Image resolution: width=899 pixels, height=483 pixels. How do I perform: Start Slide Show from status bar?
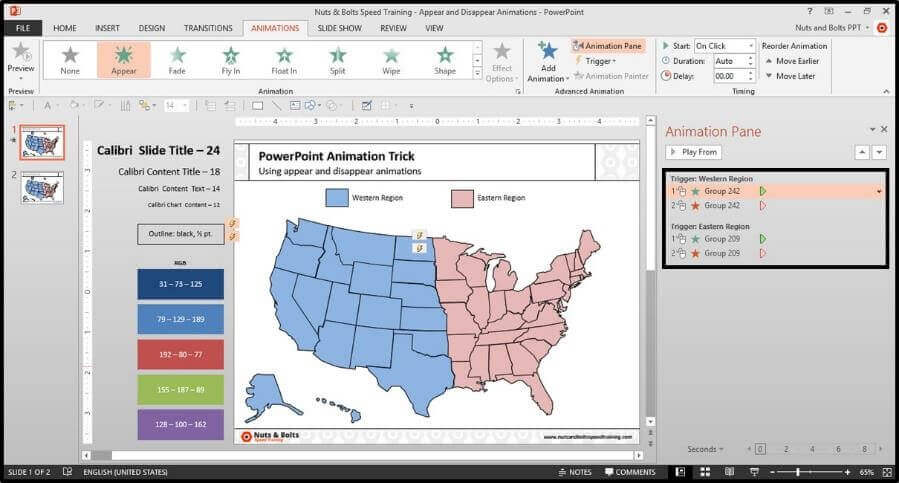(x=755, y=472)
